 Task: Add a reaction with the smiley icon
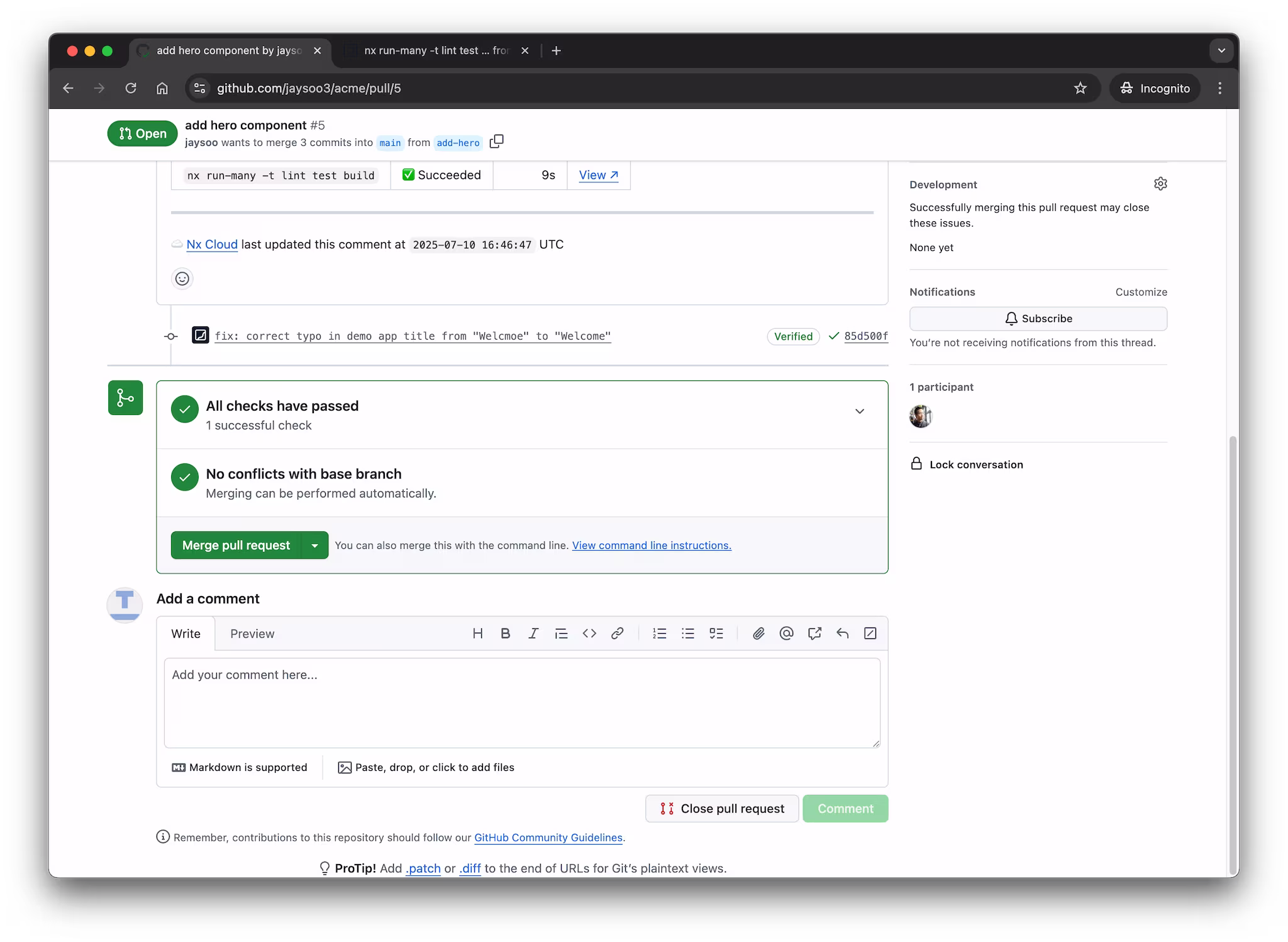point(182,279)
